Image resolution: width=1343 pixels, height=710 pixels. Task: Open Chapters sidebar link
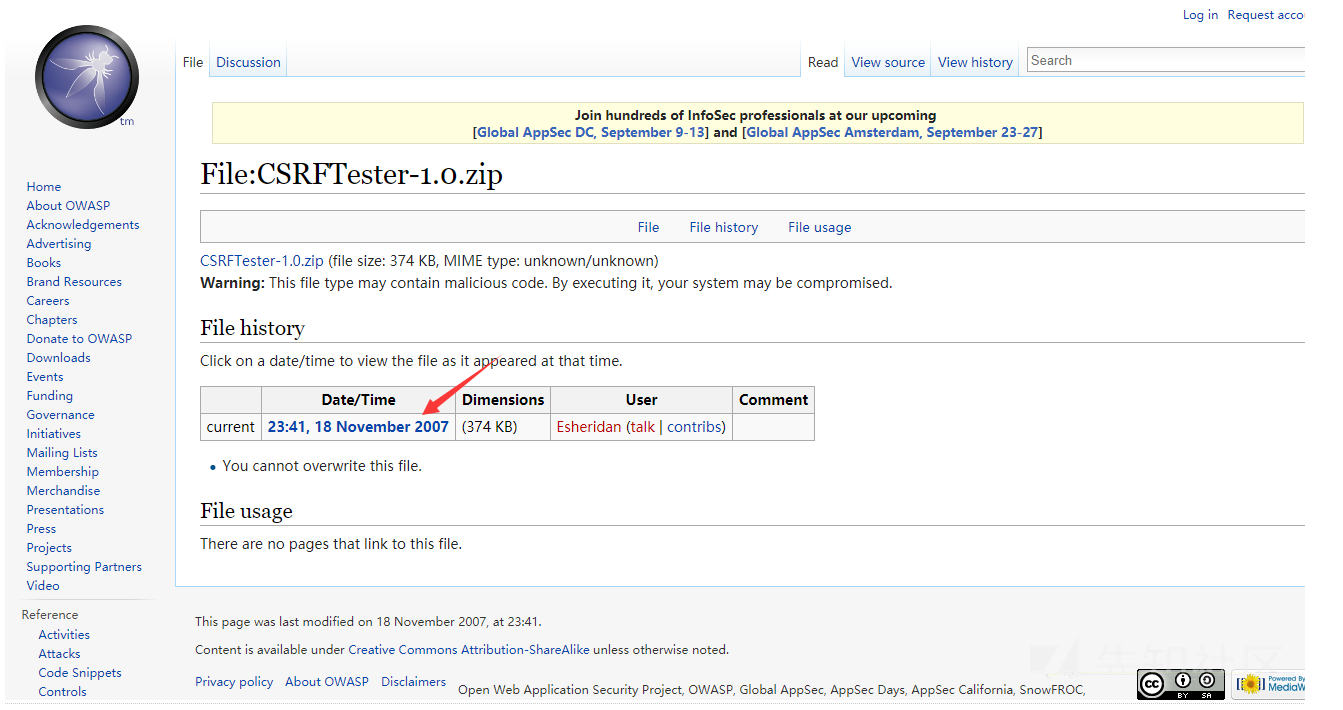(x=52, y=320)
